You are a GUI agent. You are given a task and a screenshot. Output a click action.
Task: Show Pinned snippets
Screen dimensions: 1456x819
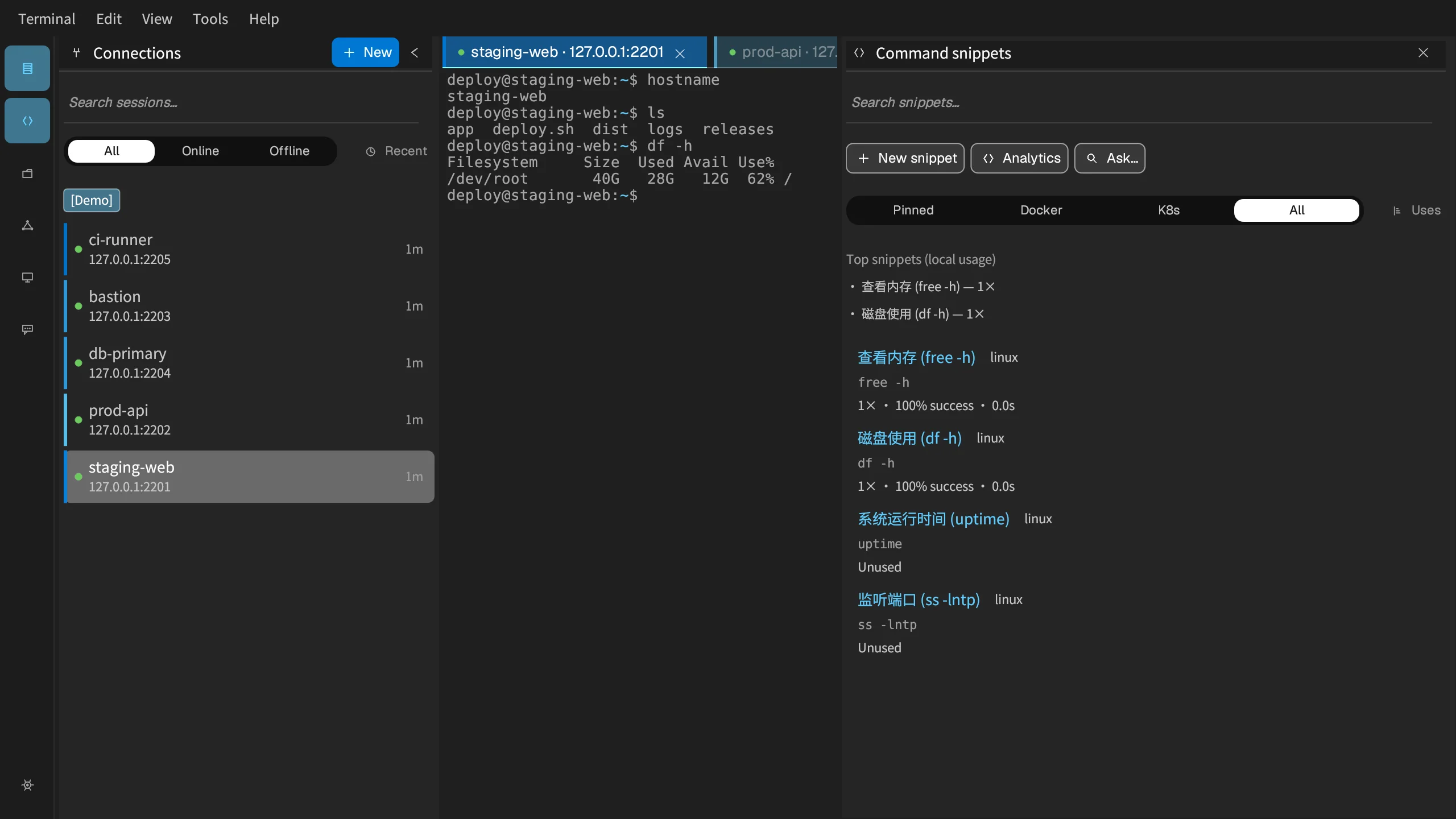913,210
